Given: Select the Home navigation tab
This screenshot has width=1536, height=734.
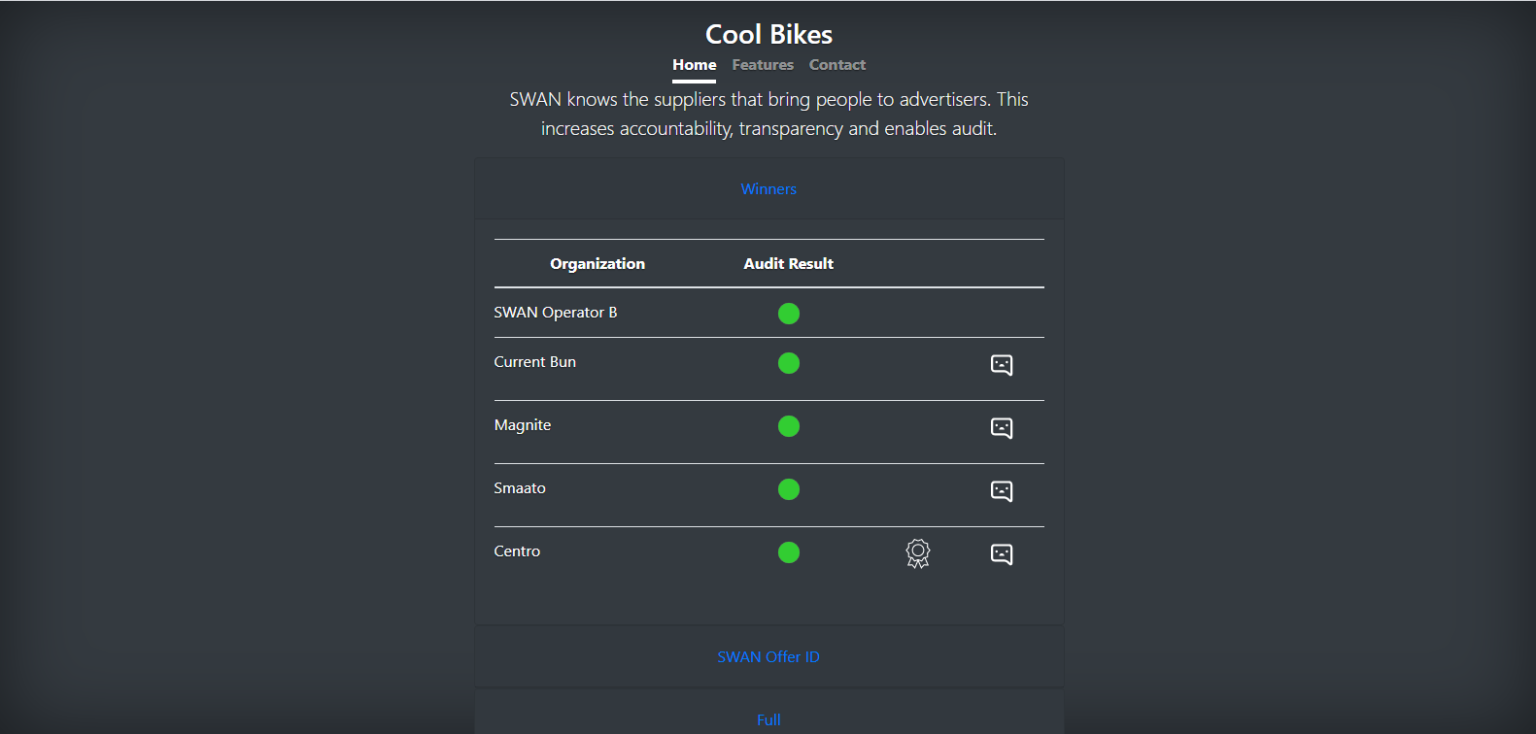Looking at the screenshot, I should [694, 65].
